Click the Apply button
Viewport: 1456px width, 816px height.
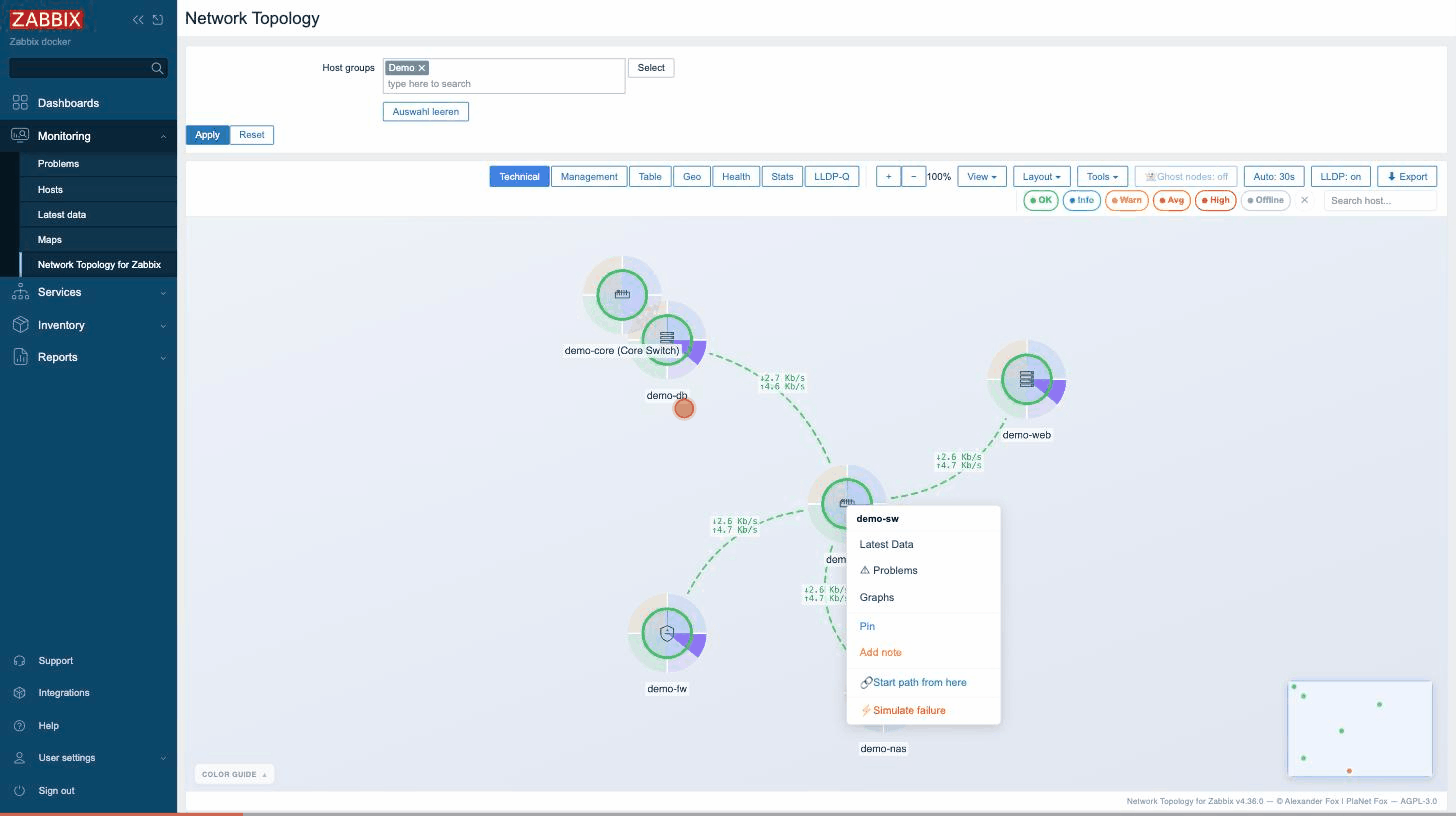click(208, 135)
